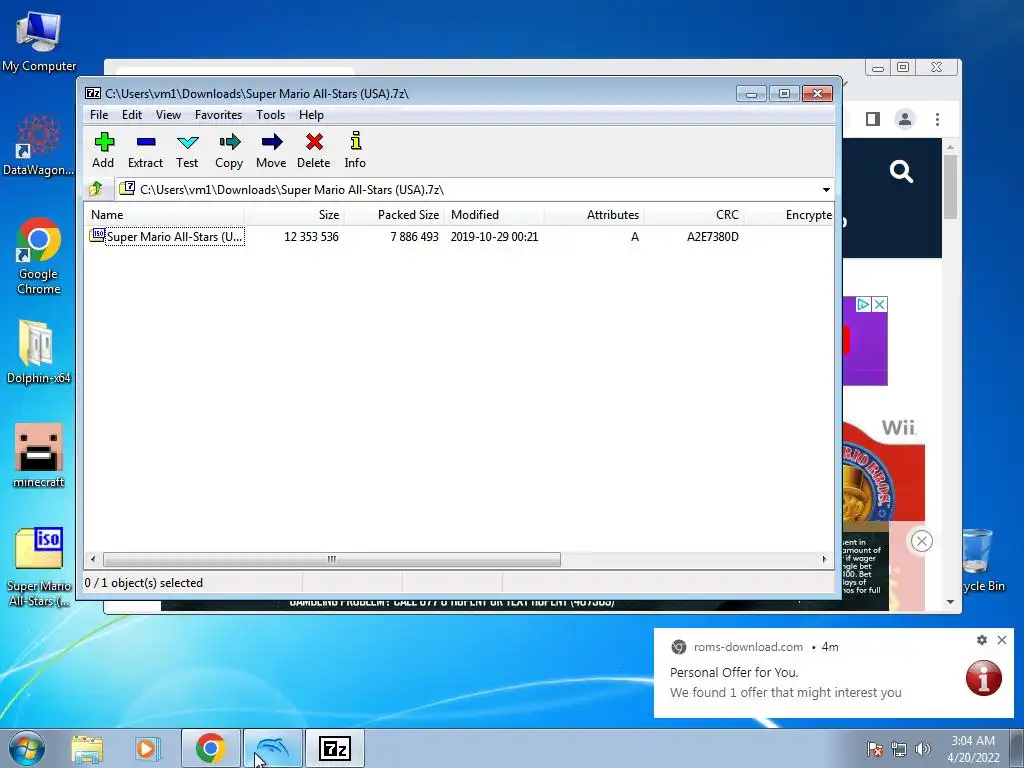This screenshot has width=1024, height=768.
Task: Switch to Chrome via taskbar icon
Action: point(210,748)
